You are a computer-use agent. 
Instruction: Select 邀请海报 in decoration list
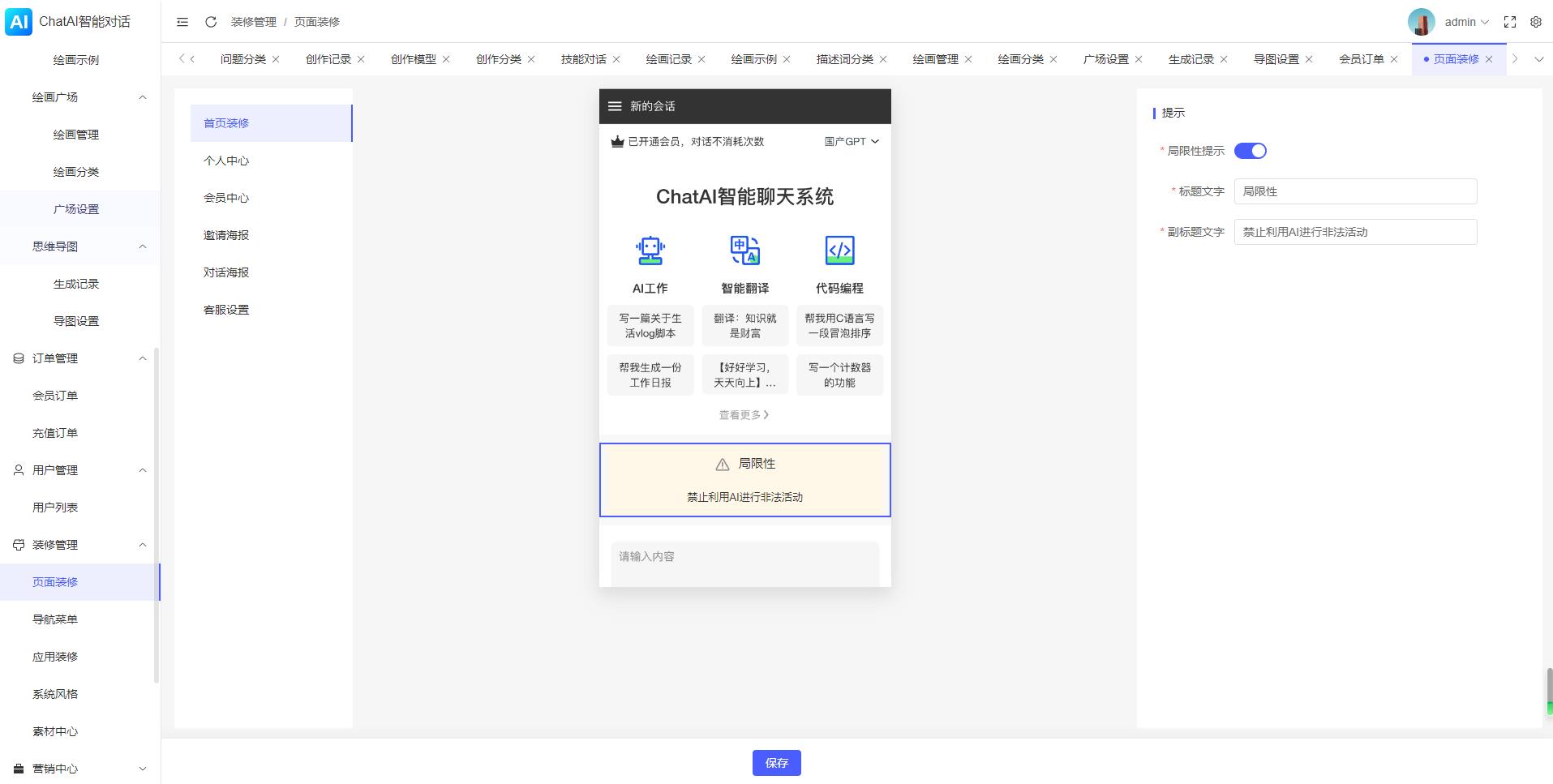coord(271,235)
